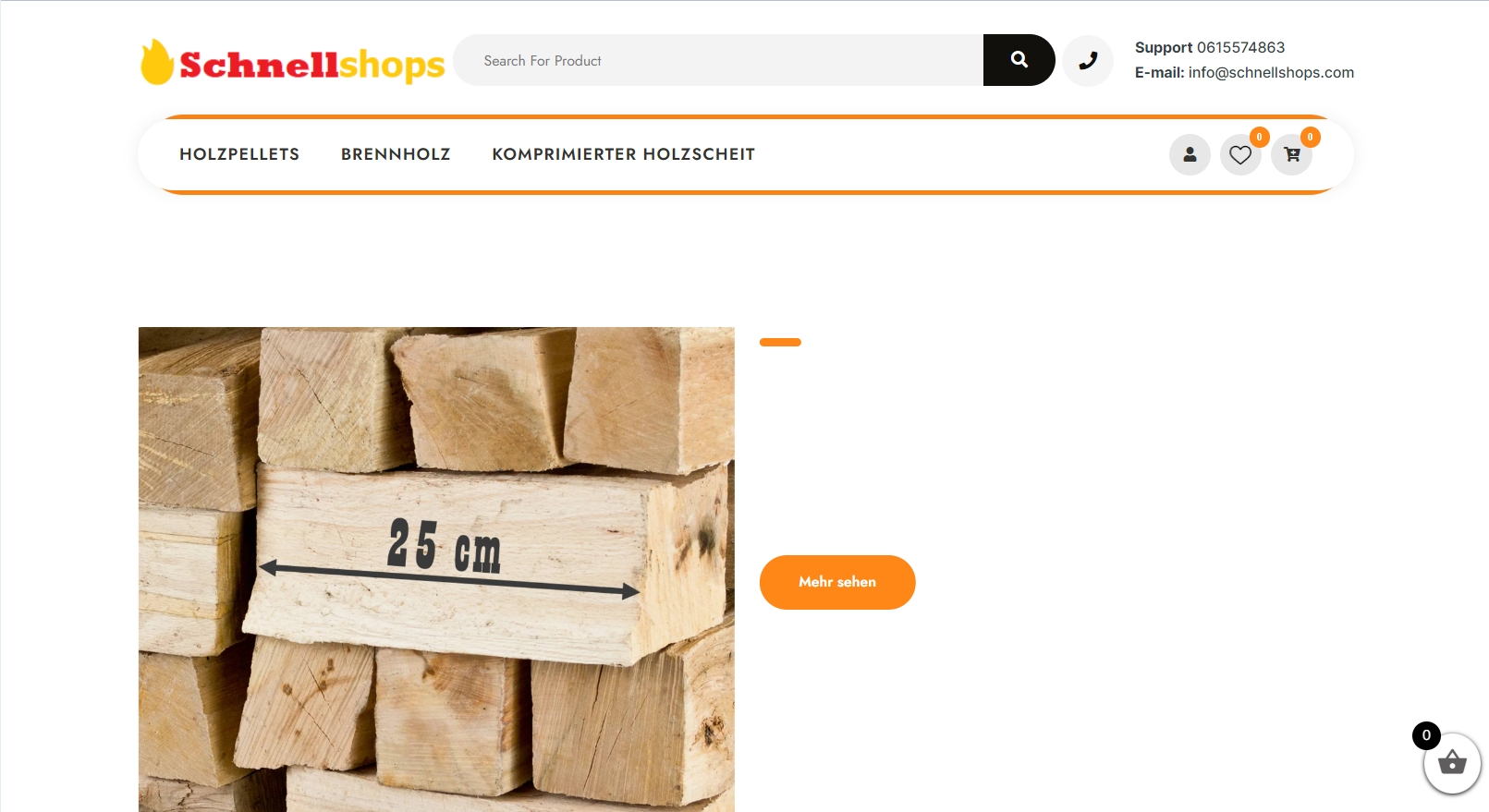The image size is (1489, 812).
Task: Click the Mehr sehen button
Action: pyautogui.click(x=837, y=582)
